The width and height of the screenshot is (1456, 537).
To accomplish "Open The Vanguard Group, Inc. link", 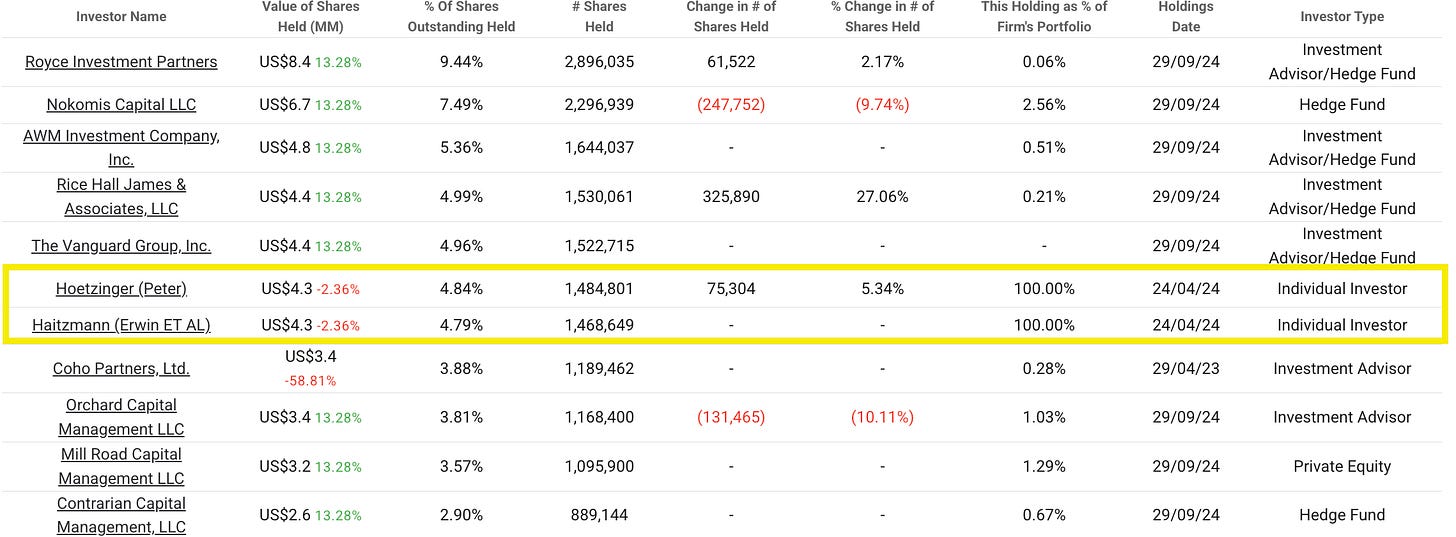I will (121, 246).
